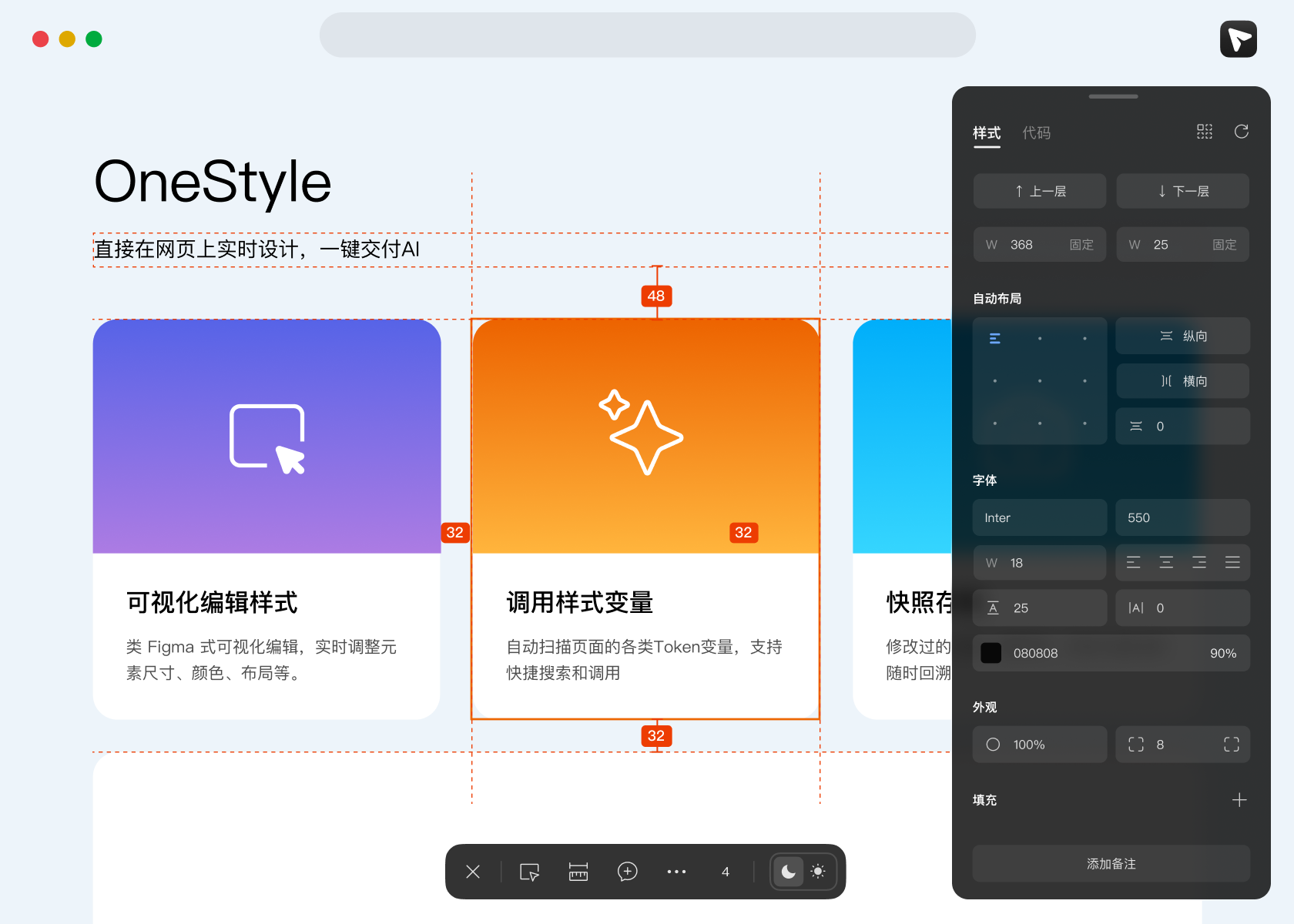
Task: Click the font size field showing 18
Action: point(1040,563)
